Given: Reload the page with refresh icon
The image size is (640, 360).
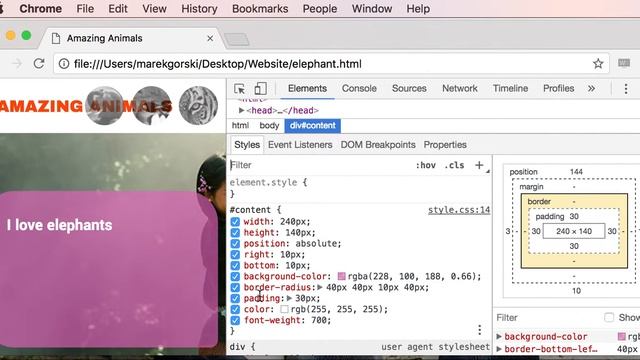Looking at the screenshot, I should [x=39, y=63].
